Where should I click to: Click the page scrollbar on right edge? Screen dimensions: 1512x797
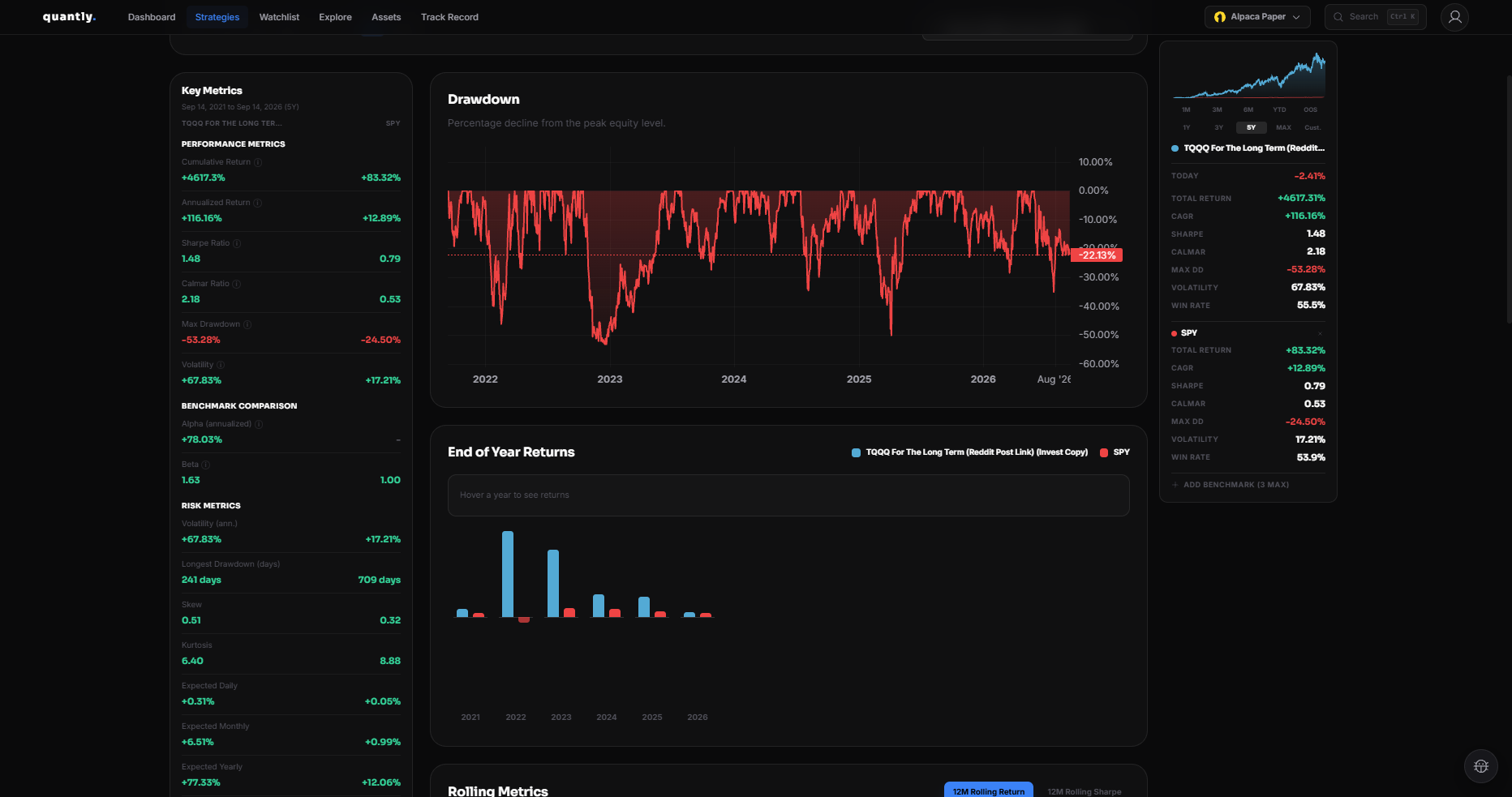pos(1509,199)
